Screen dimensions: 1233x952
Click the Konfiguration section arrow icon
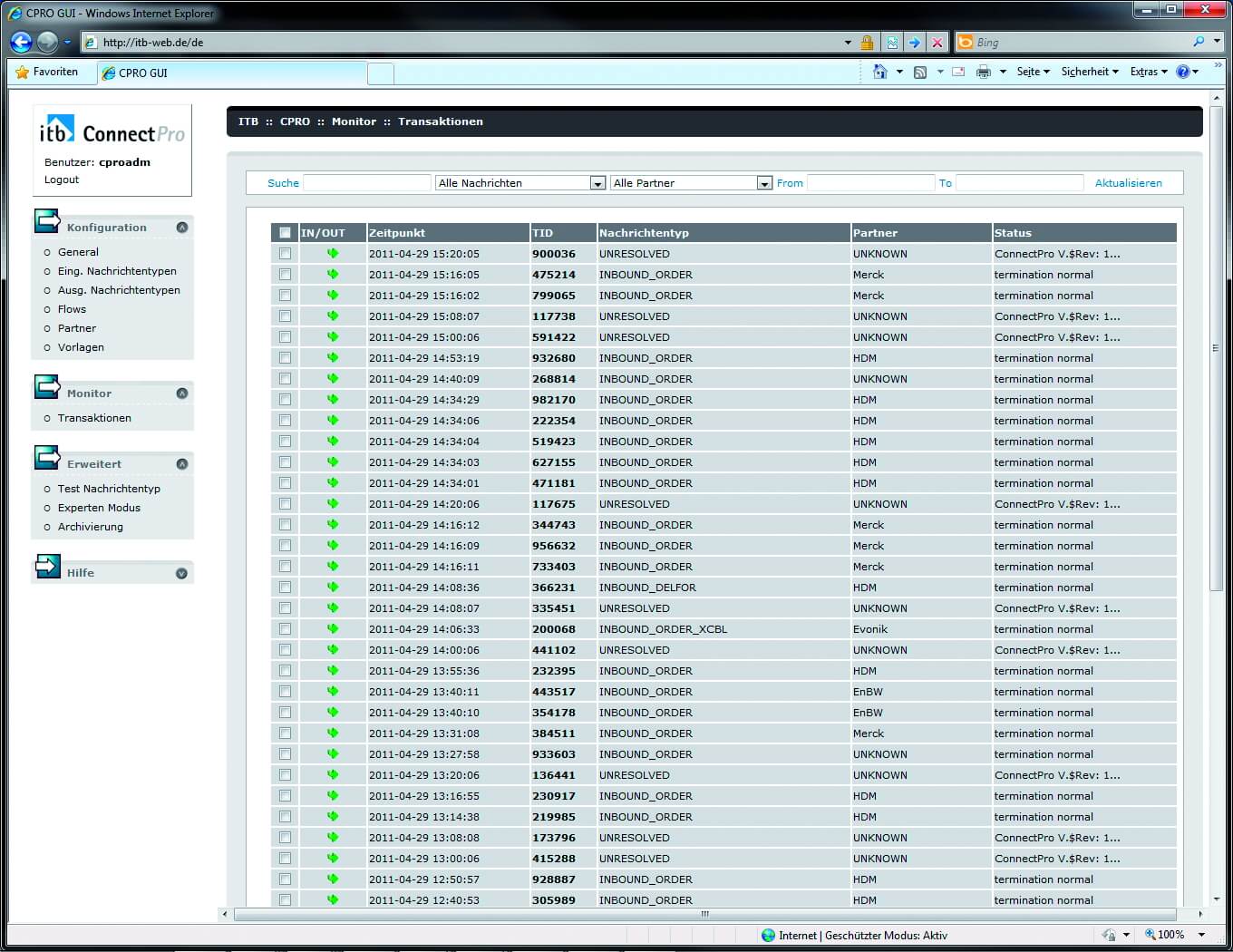pos(47,220)
